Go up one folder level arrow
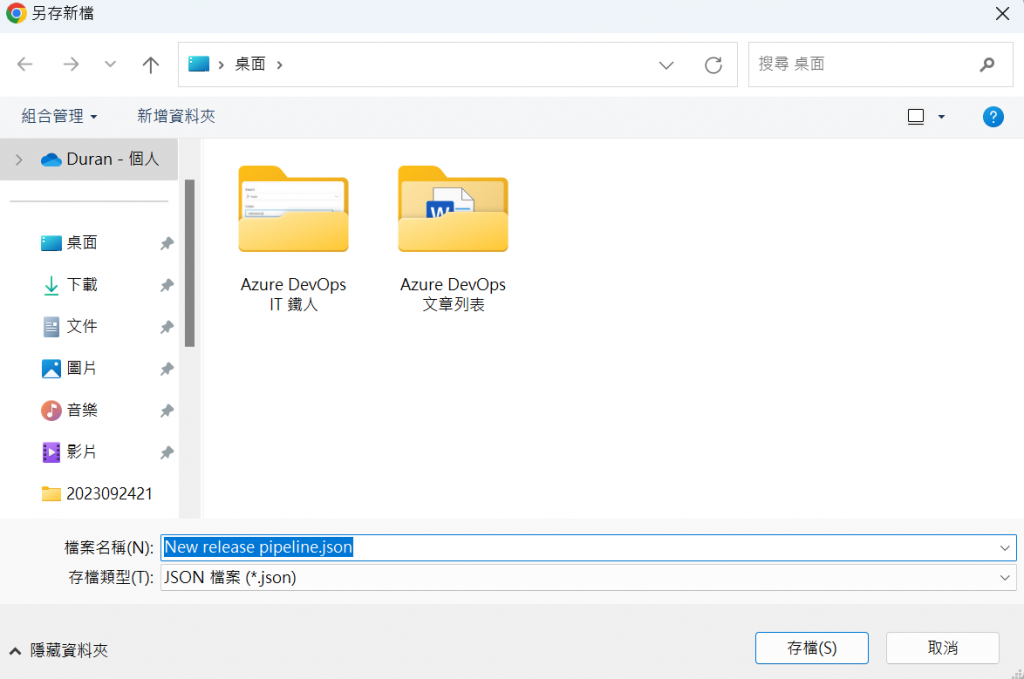The width and height of the screenshot is (1024, 679). pos(151,64)
